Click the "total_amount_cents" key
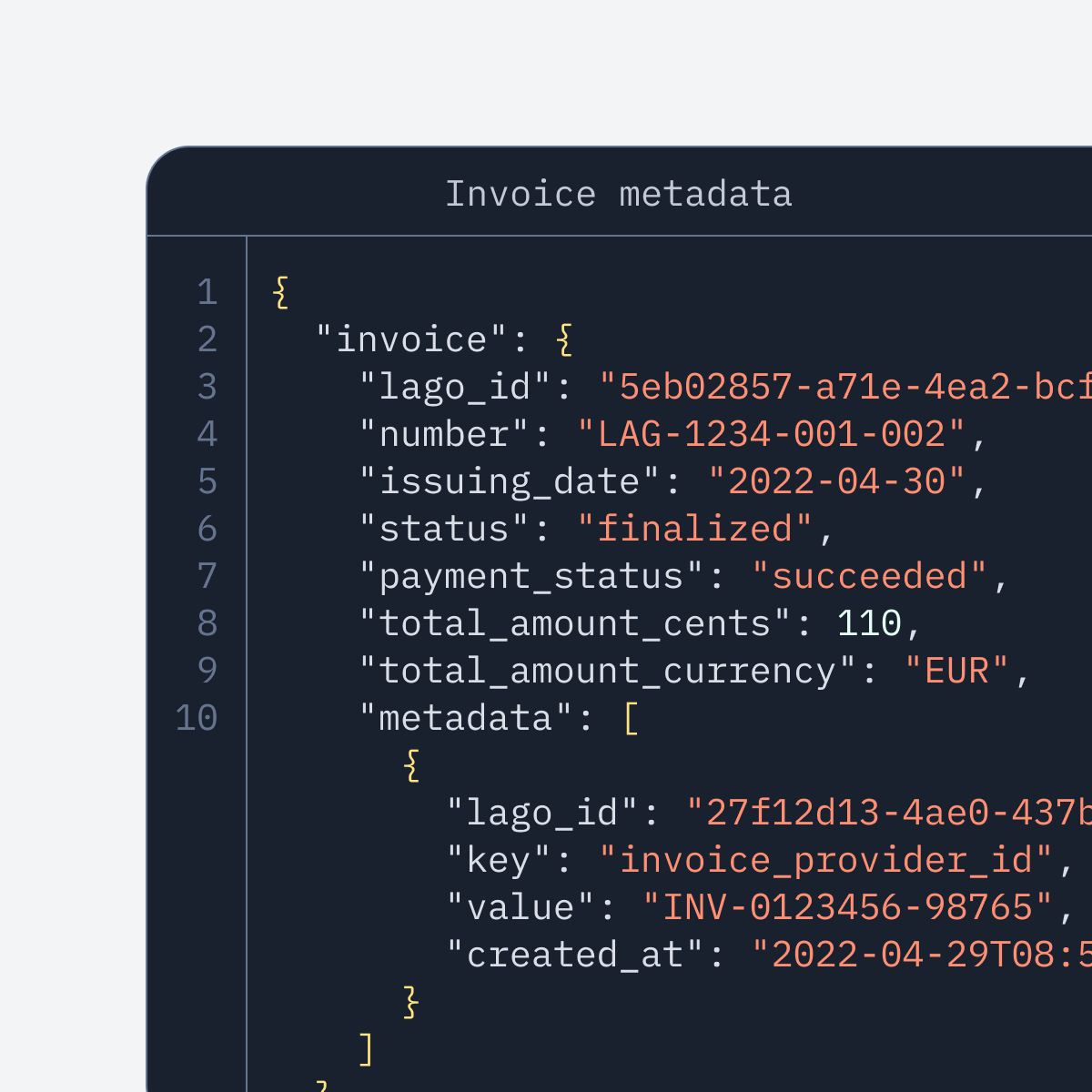This screenshot has height=1092, width=1092. (575, 623)
